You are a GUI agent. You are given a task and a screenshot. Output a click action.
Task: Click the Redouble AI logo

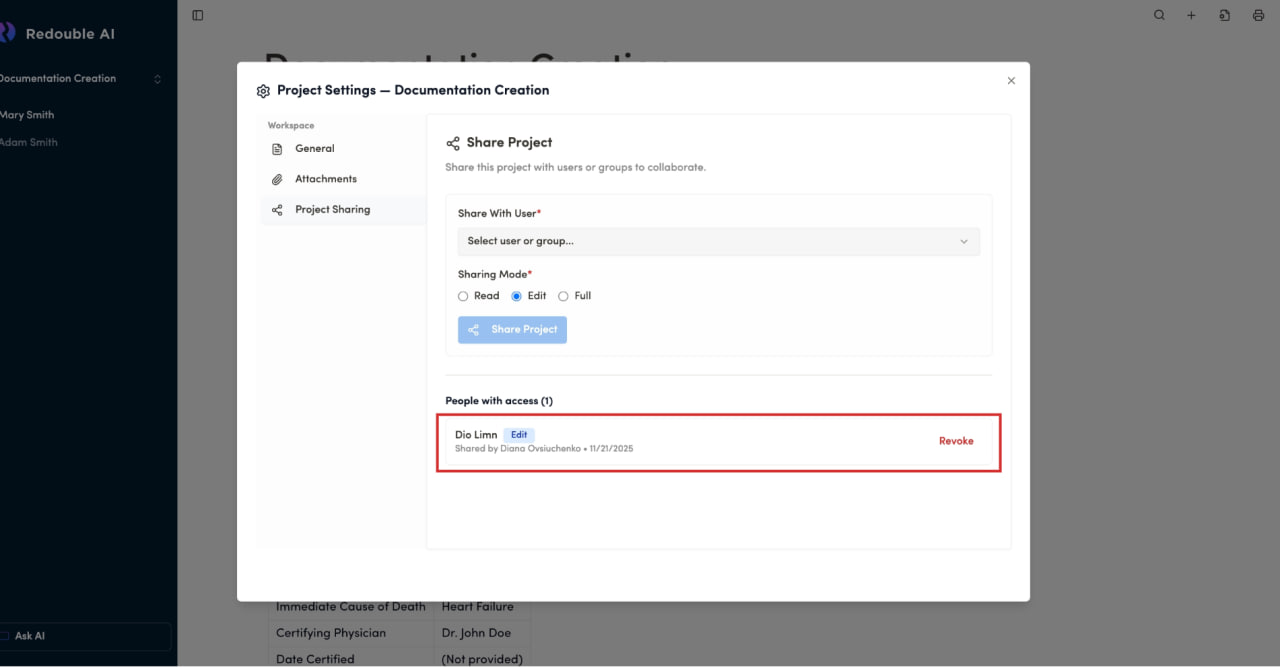coord(8,33)
